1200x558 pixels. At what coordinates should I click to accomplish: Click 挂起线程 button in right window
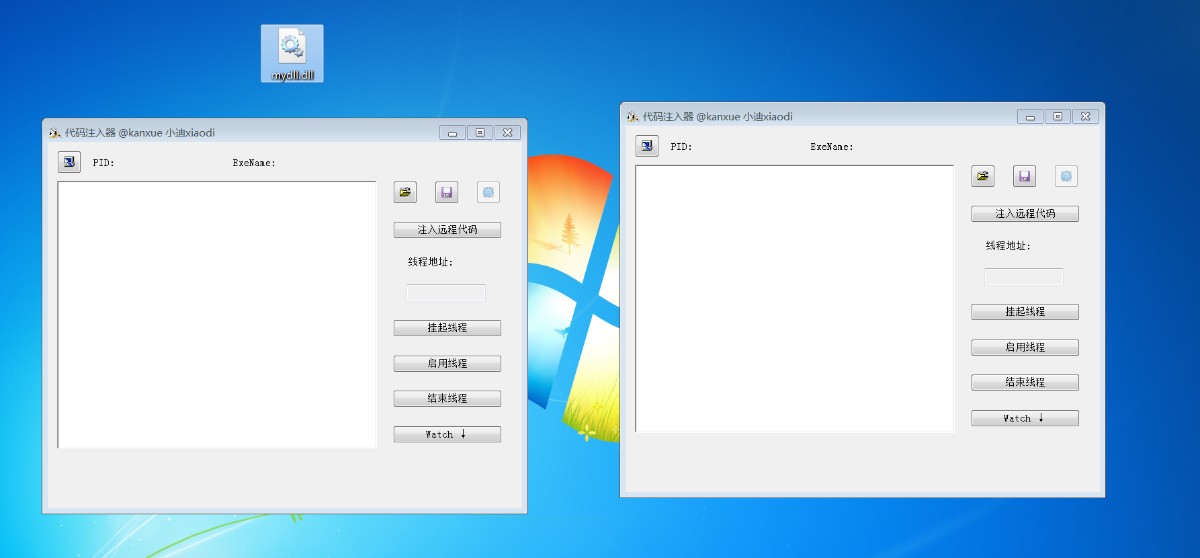tap(1025, 312)
